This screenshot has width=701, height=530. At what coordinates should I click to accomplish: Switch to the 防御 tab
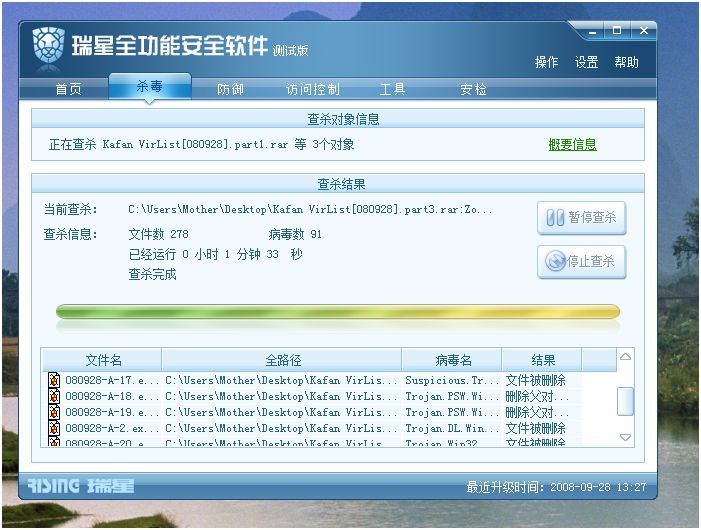point(230,89)
